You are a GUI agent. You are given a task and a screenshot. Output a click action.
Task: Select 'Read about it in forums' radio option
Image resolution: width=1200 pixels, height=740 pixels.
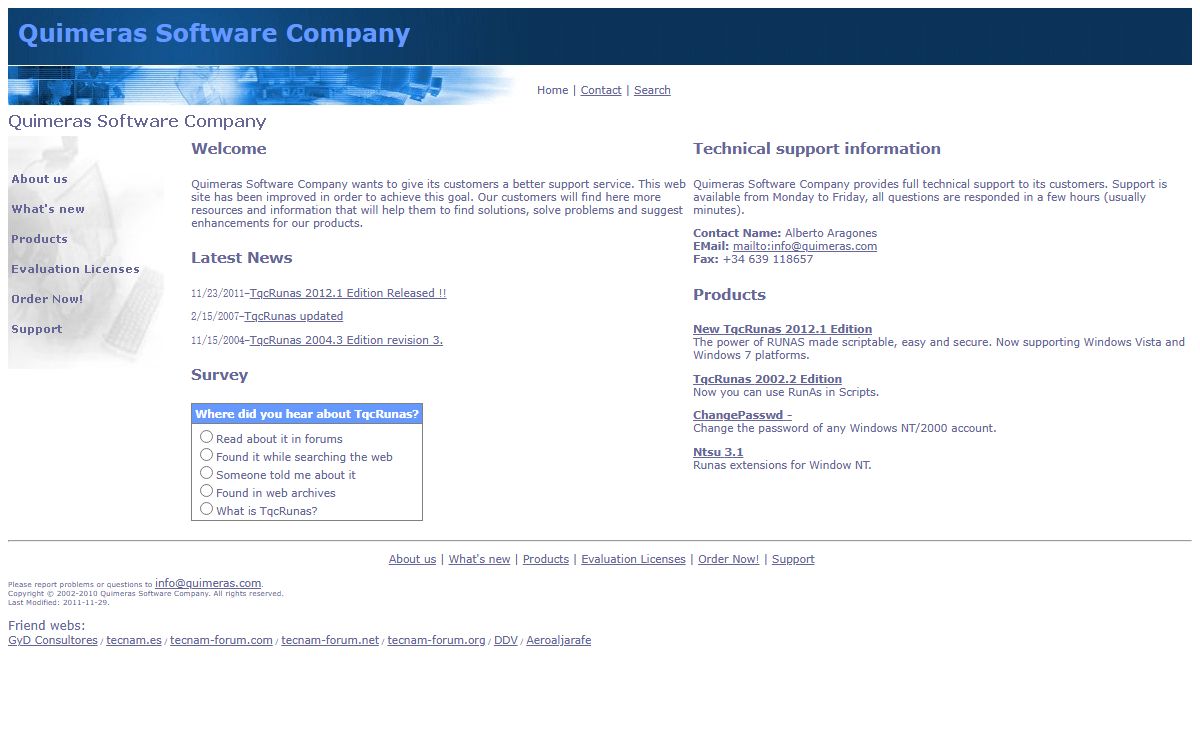click(x=207, y=437)
